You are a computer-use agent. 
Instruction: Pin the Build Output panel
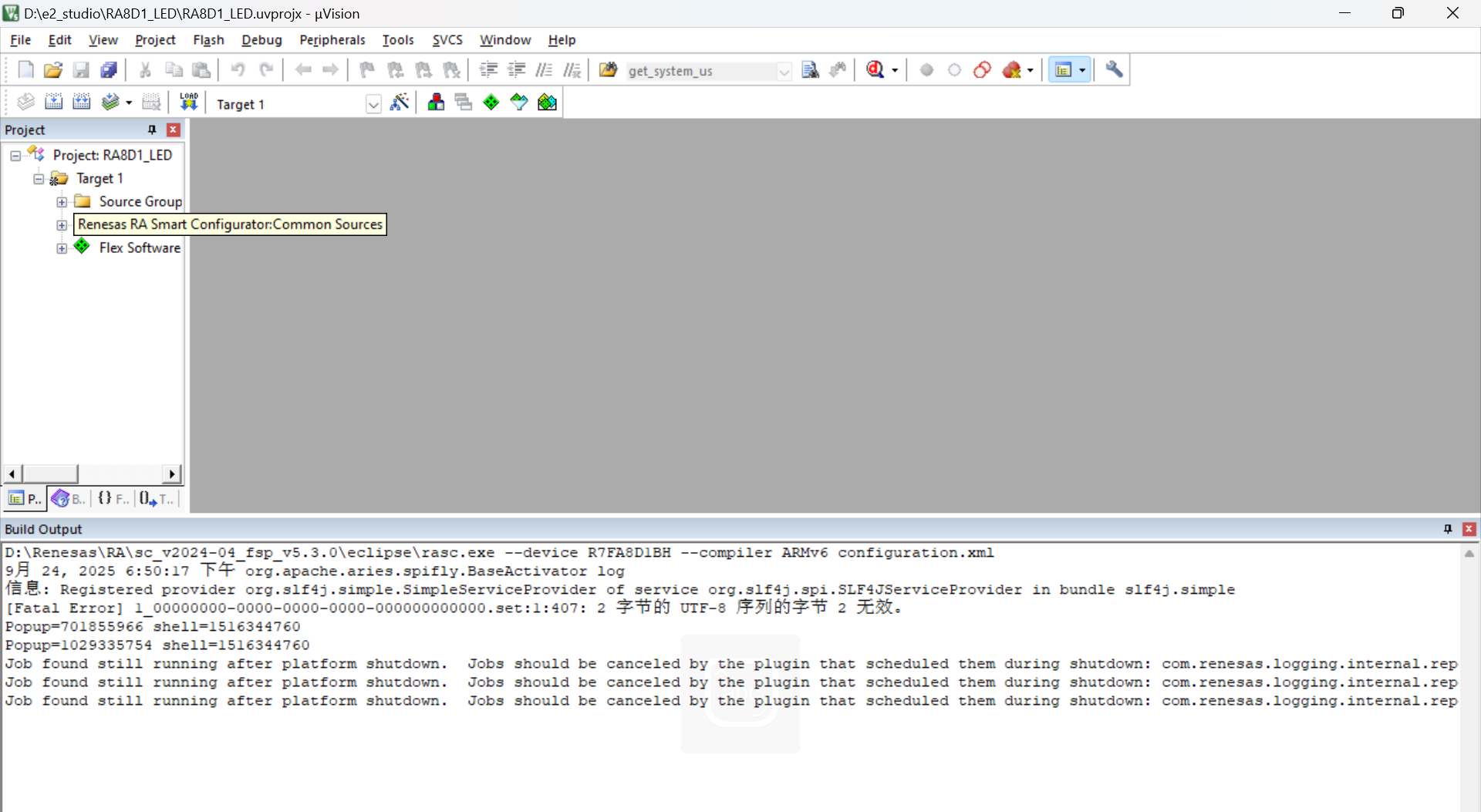(x=1448, y=529)
